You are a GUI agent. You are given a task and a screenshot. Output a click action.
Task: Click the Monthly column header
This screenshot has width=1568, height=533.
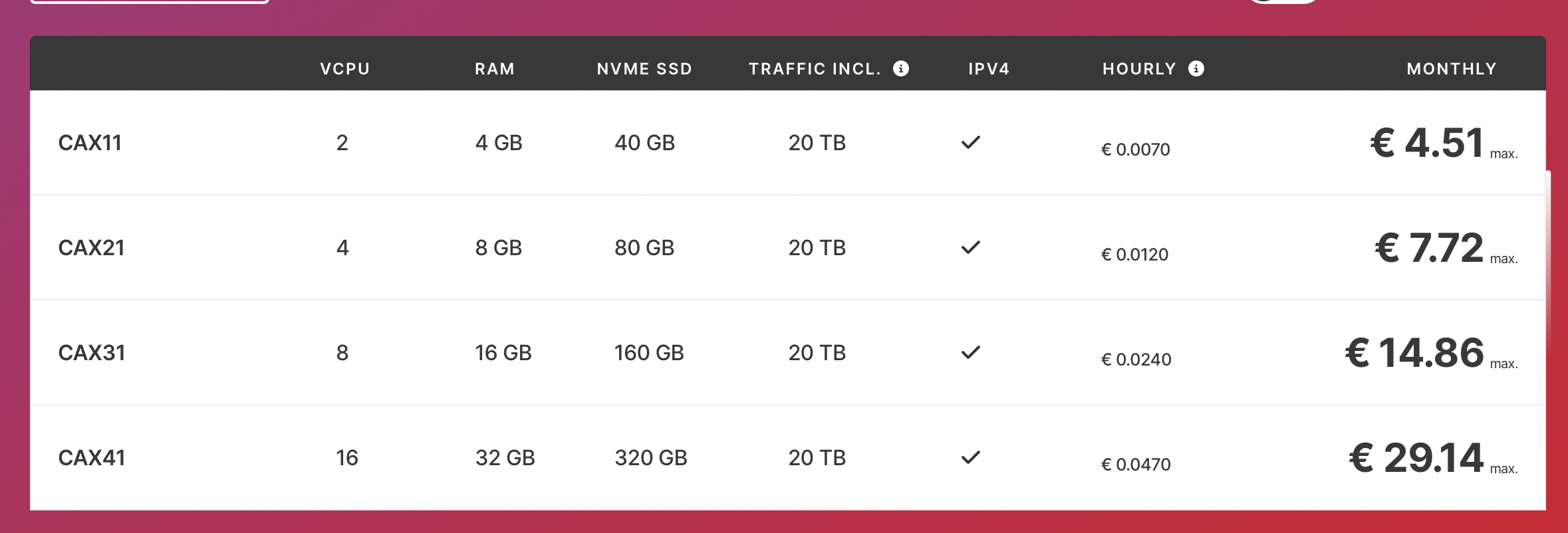click(x=1452, y=69)
